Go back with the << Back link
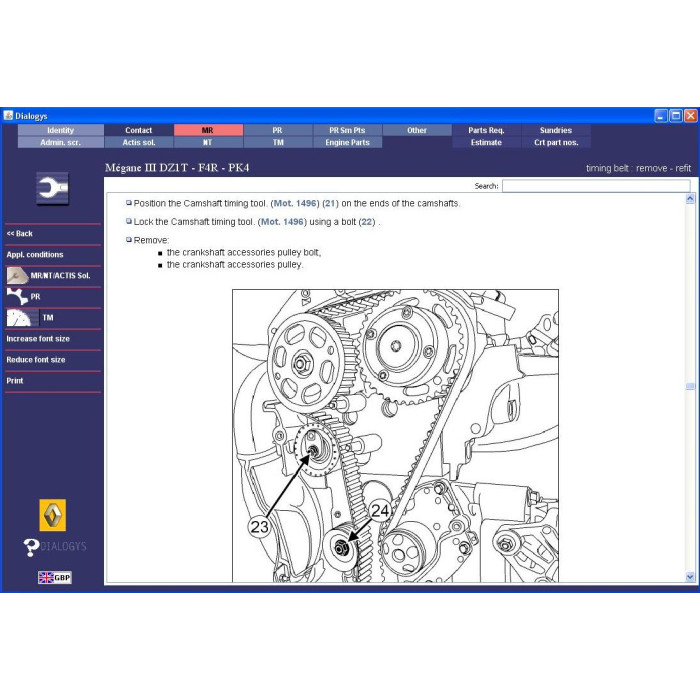Viewport: 700px width, 700px height. (x=20, y=233)
